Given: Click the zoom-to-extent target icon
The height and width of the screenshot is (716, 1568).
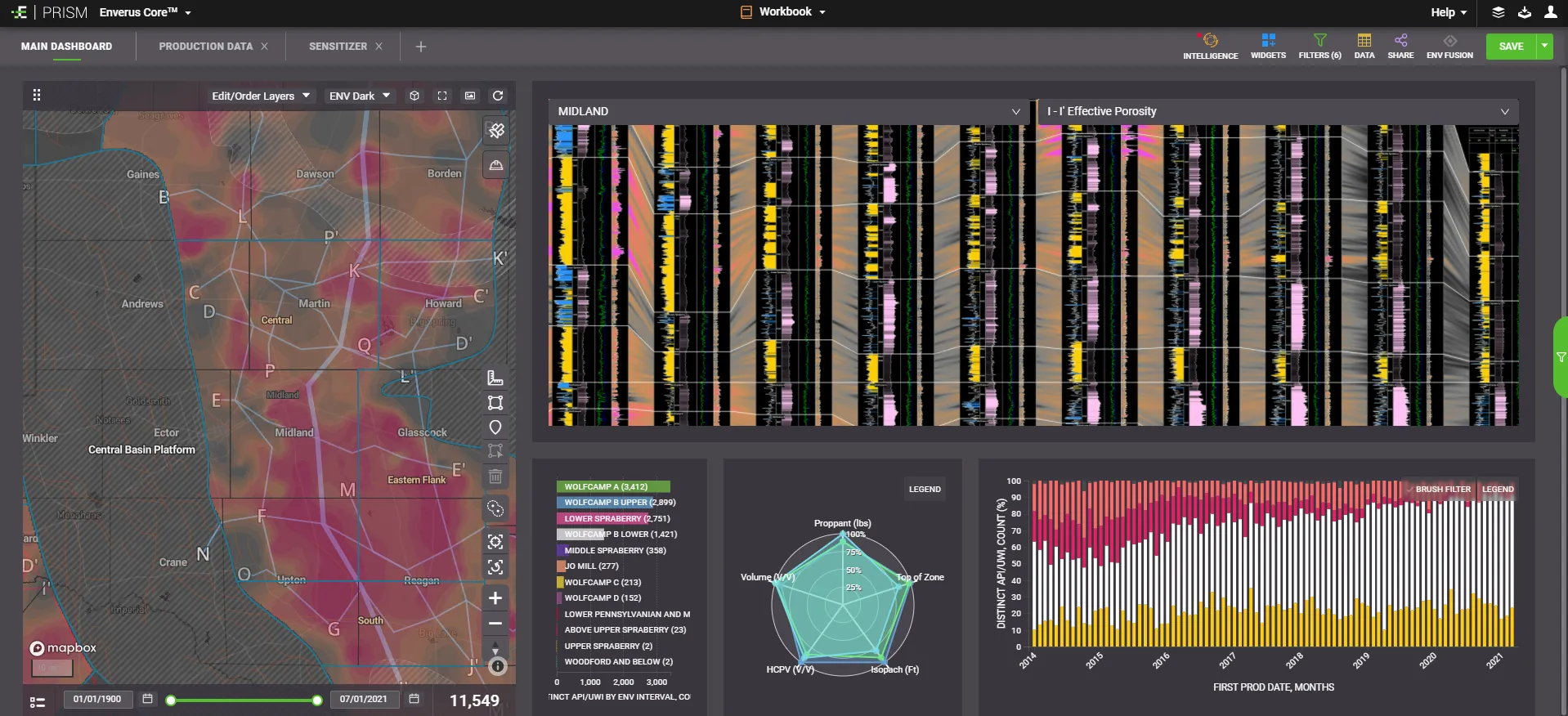Looking at the screenshot, I should point(495,542).
